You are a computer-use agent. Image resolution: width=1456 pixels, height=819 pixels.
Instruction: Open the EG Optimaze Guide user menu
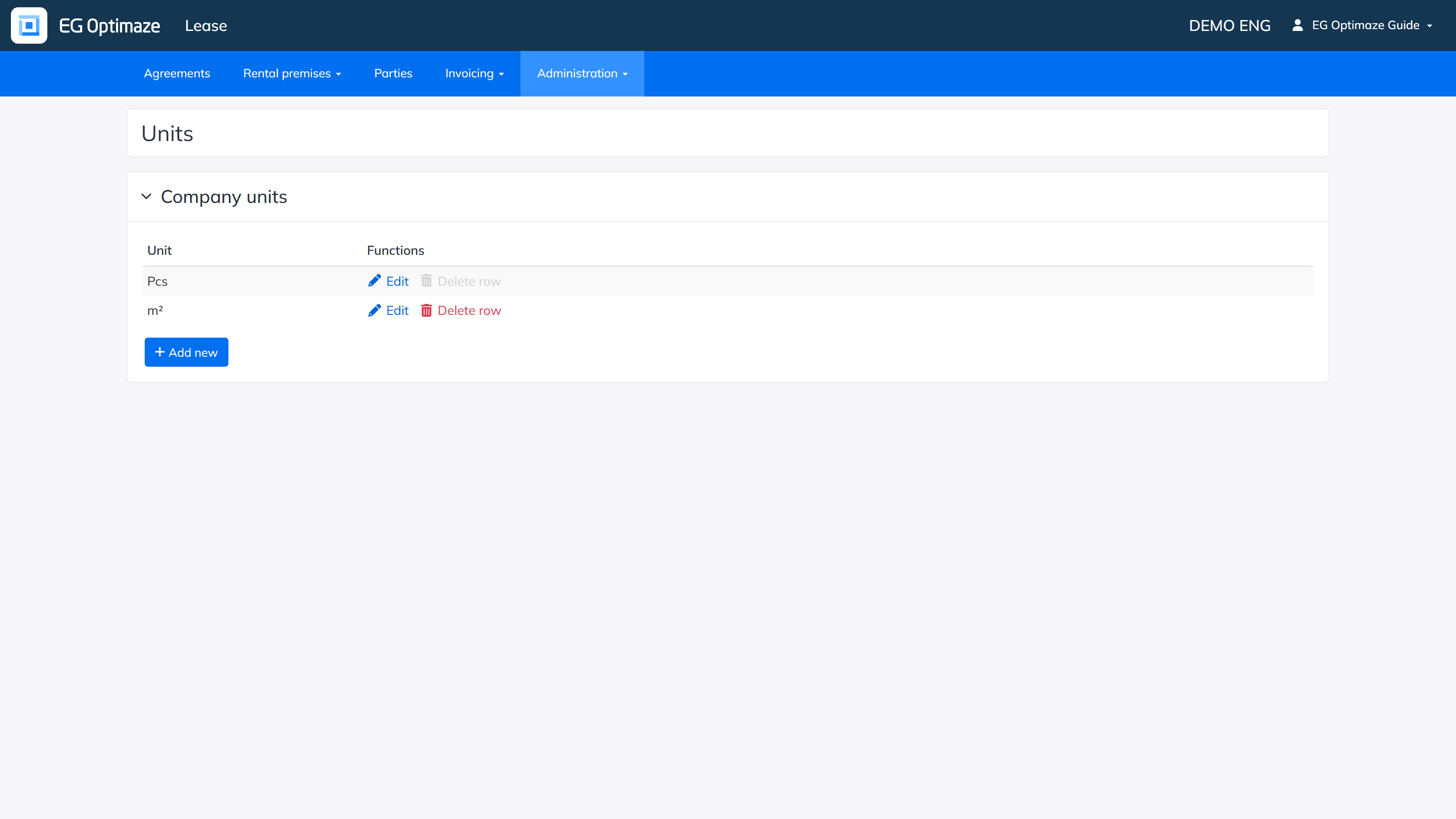point(1362,25)
